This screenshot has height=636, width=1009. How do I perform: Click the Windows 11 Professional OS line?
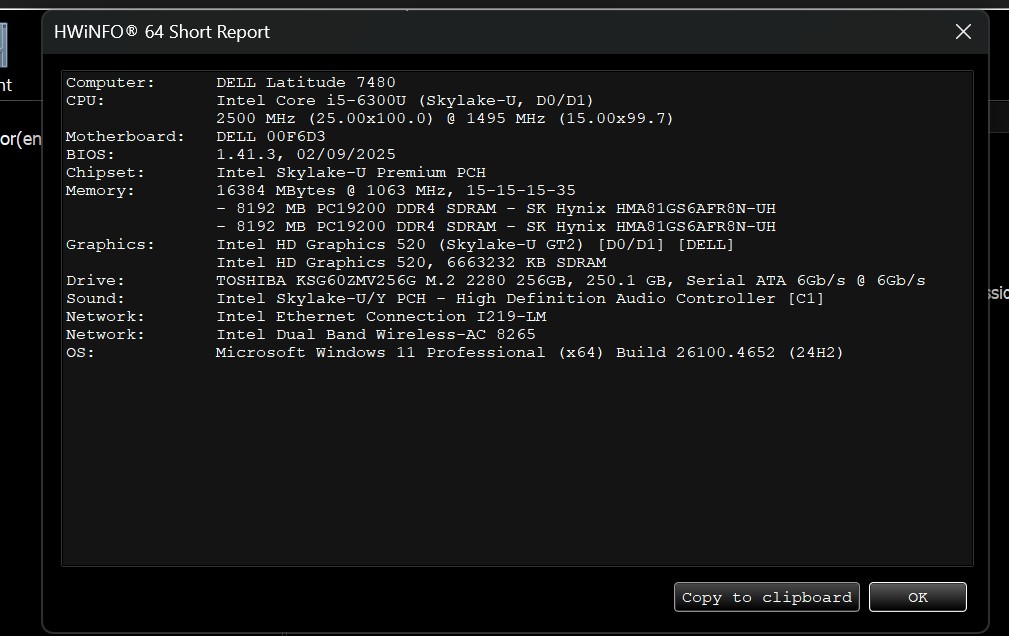click(x=529, y=353)
